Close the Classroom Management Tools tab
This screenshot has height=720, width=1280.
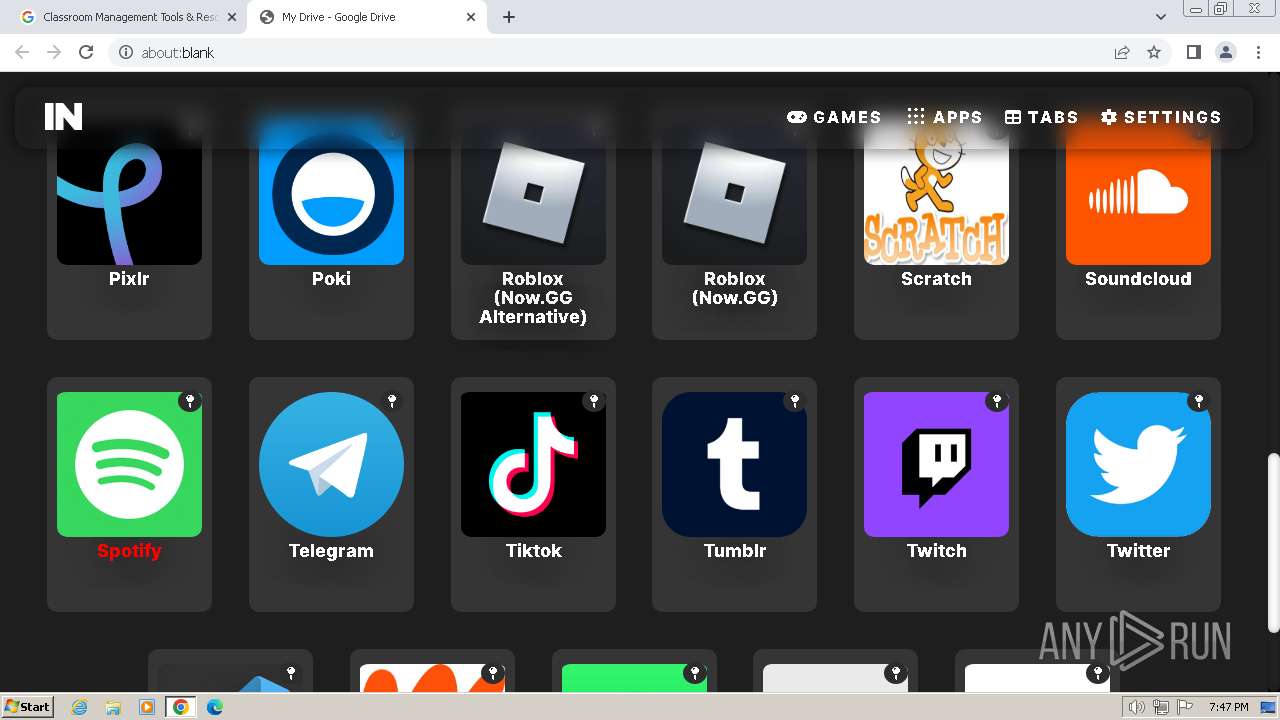coord(232,17)
